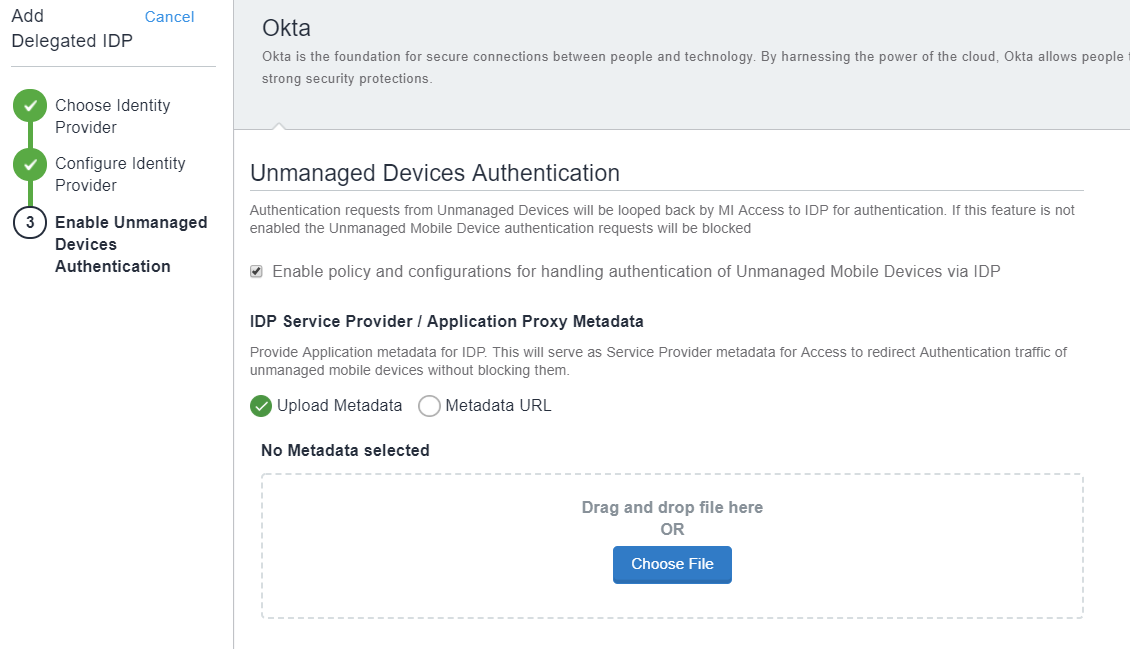This screenshot has width=1130, height=649.
Task: Click the No Metadata selected label
Action: 345,450
